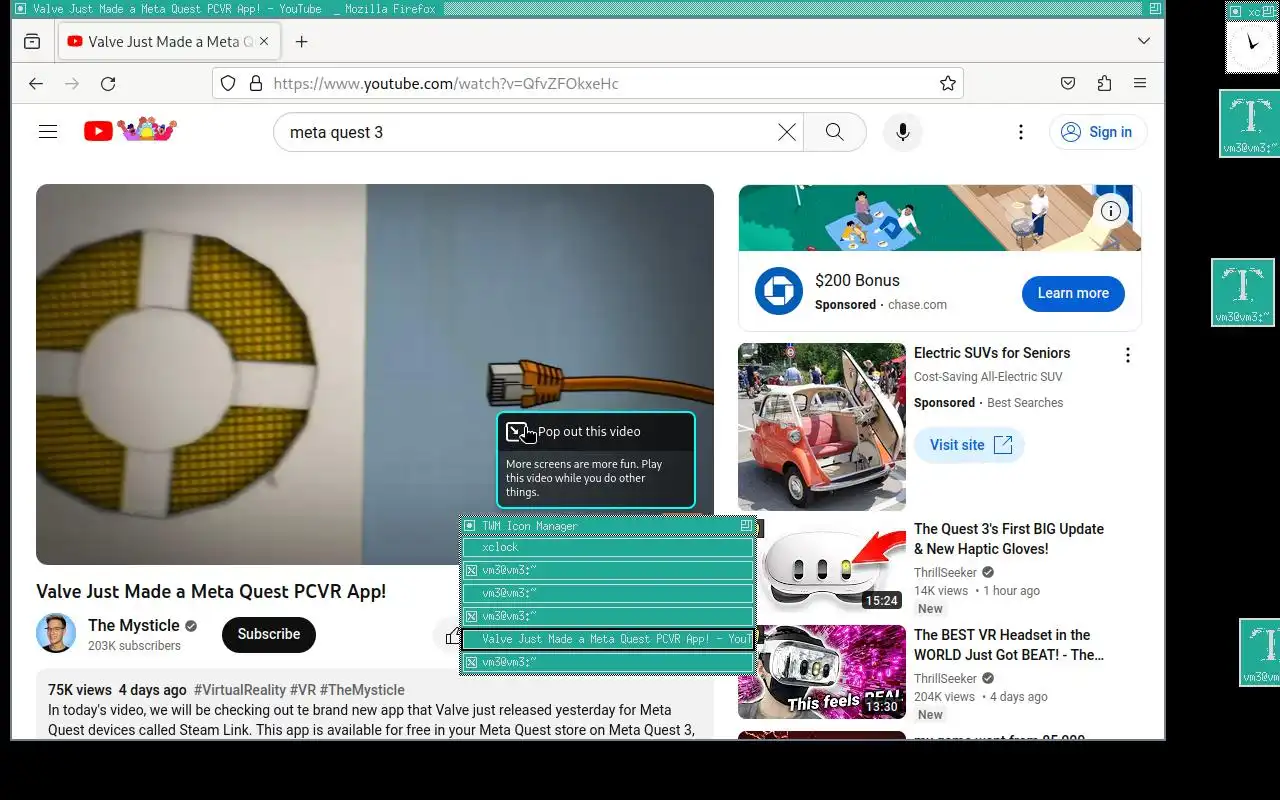Open the #VirtualReality hashtag
The height and width of the screenshot is (800, 1280).
tap(240, 690)
